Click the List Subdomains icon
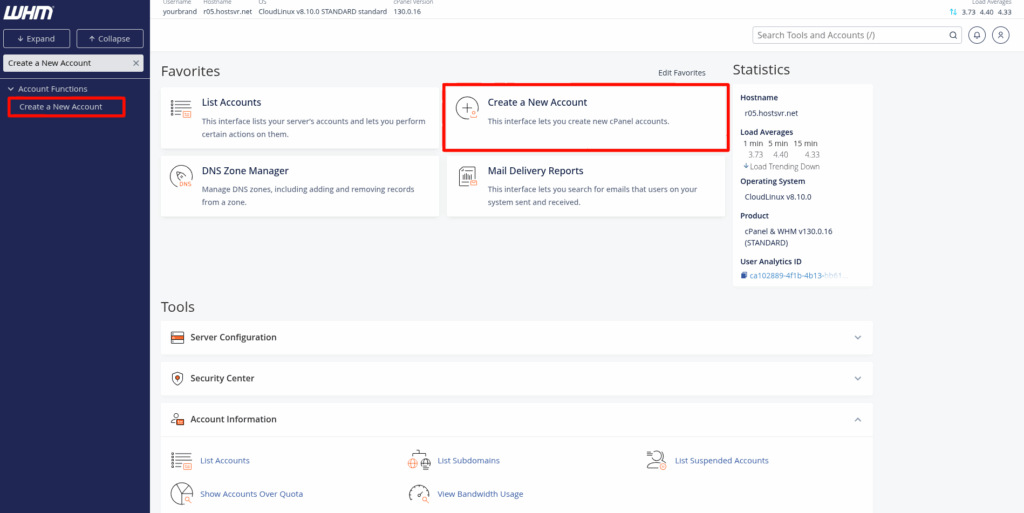This screenshot has height=513, width=1024. (419, 460)
